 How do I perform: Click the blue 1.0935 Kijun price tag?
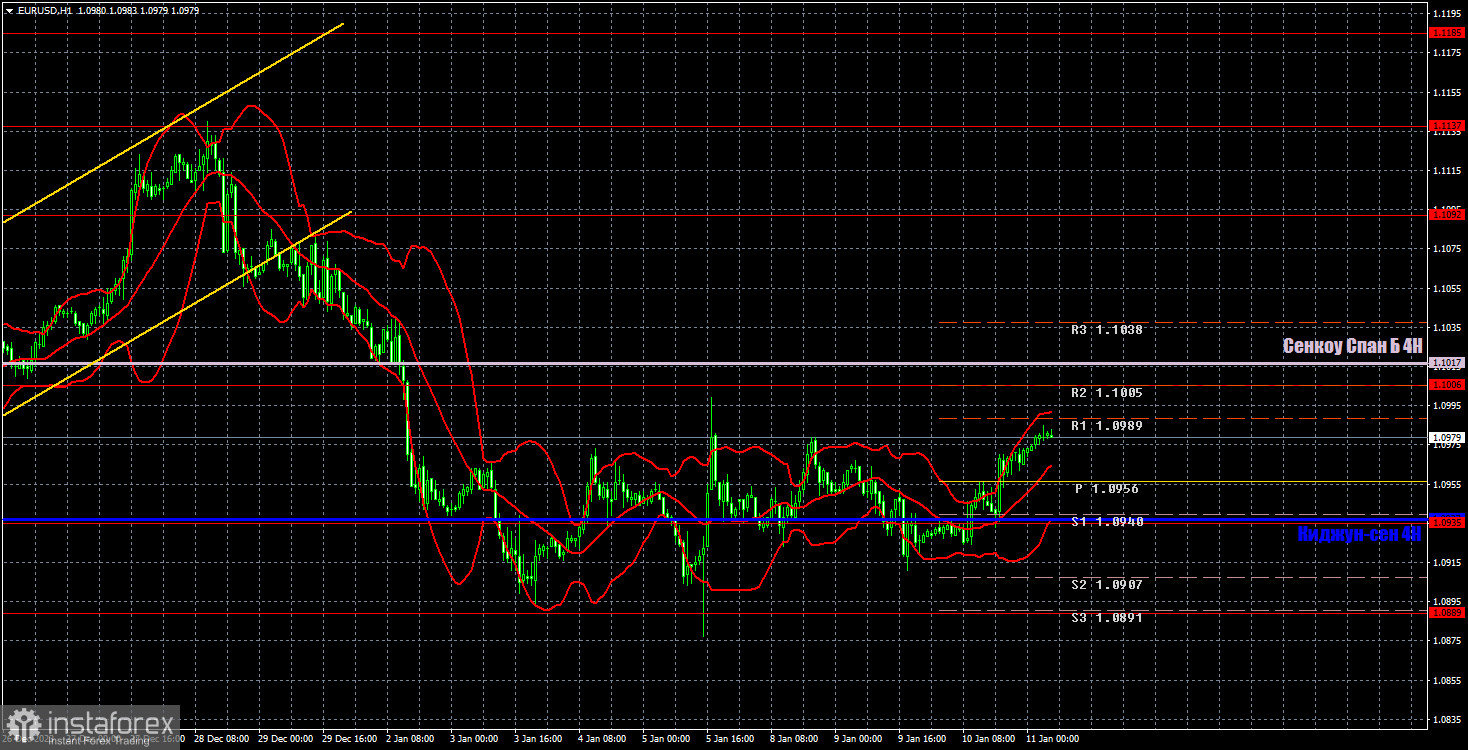pyautogui.click(x=1448, y=522)
